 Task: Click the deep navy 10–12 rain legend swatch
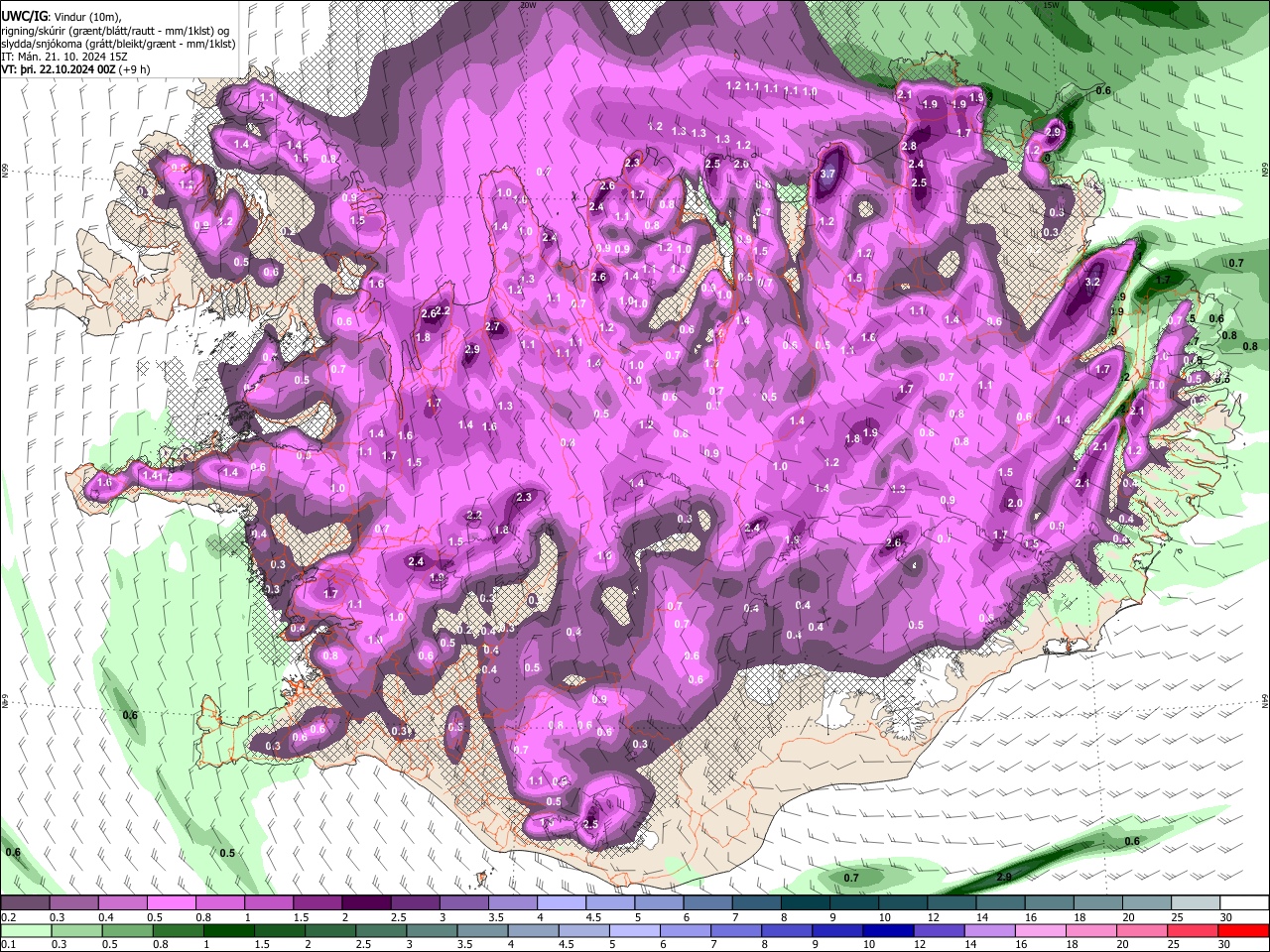tap(888, 931)
